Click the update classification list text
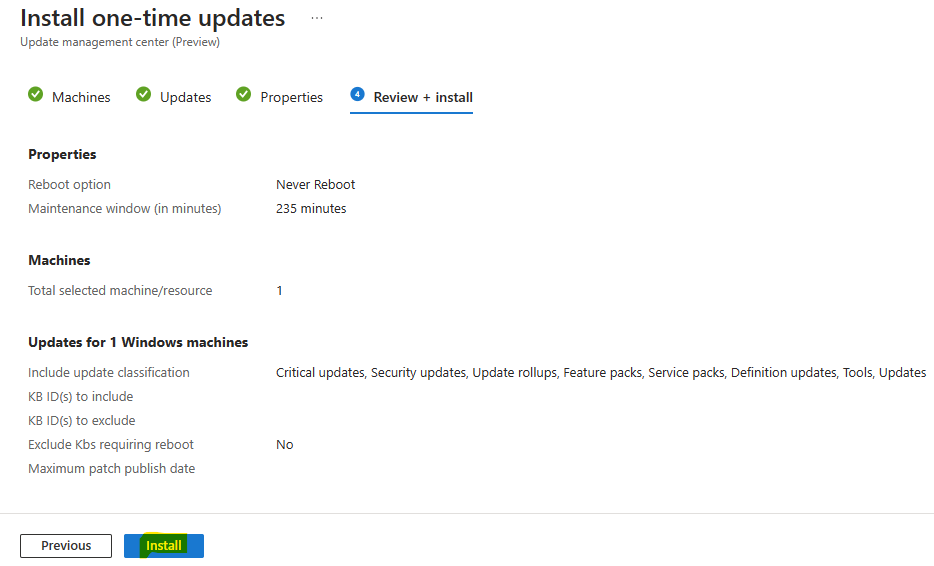The width and height of the screenshot is (934, 566). pyautogui.click(x=601, y=372)
